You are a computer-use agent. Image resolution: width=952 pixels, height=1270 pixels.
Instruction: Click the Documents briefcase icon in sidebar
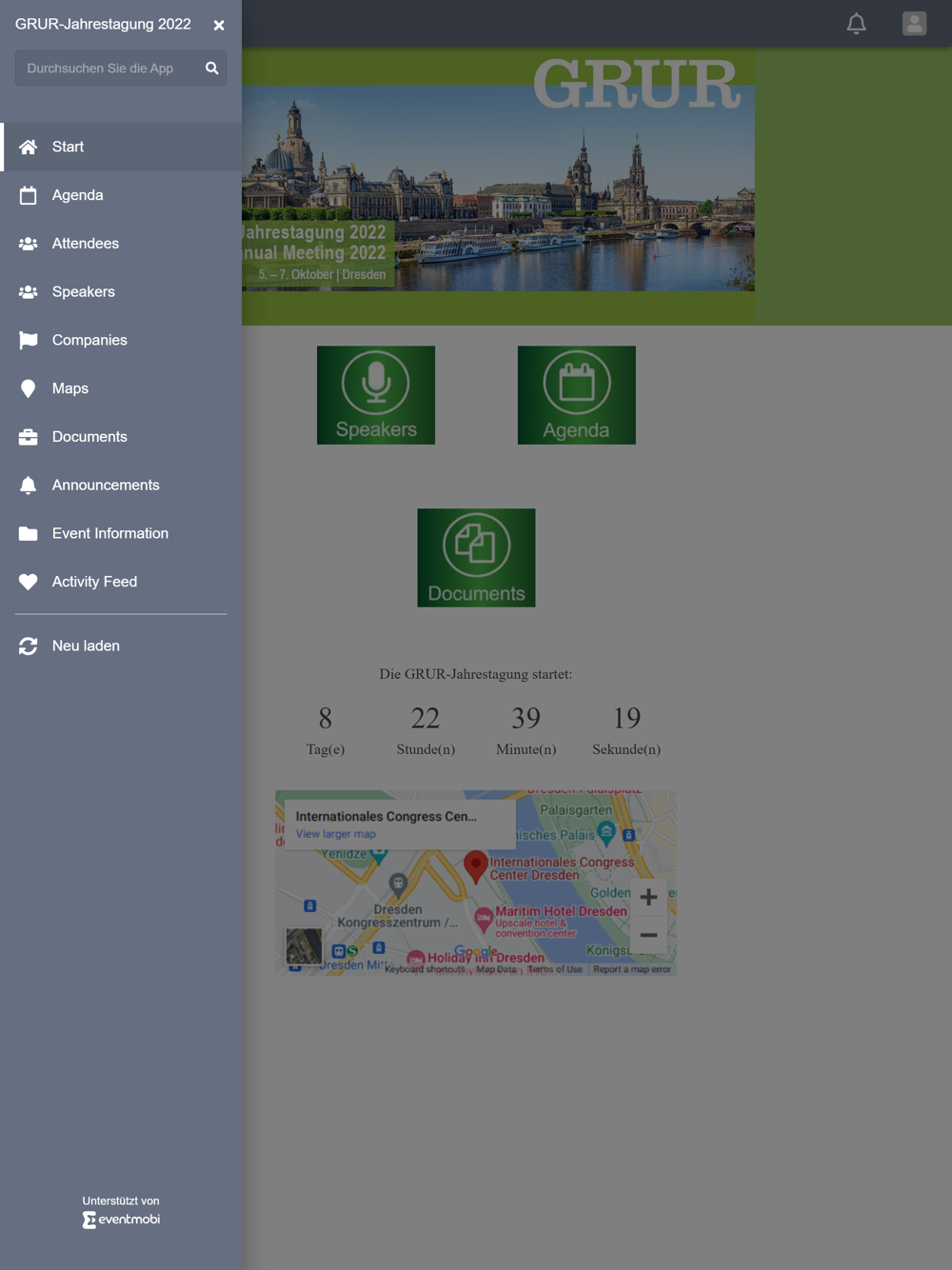pyautogui.click(x=29, y=437)
